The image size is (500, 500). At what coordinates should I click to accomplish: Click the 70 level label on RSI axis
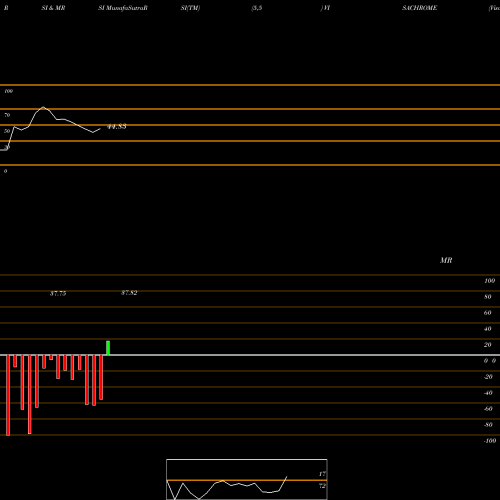coord(7,115)
